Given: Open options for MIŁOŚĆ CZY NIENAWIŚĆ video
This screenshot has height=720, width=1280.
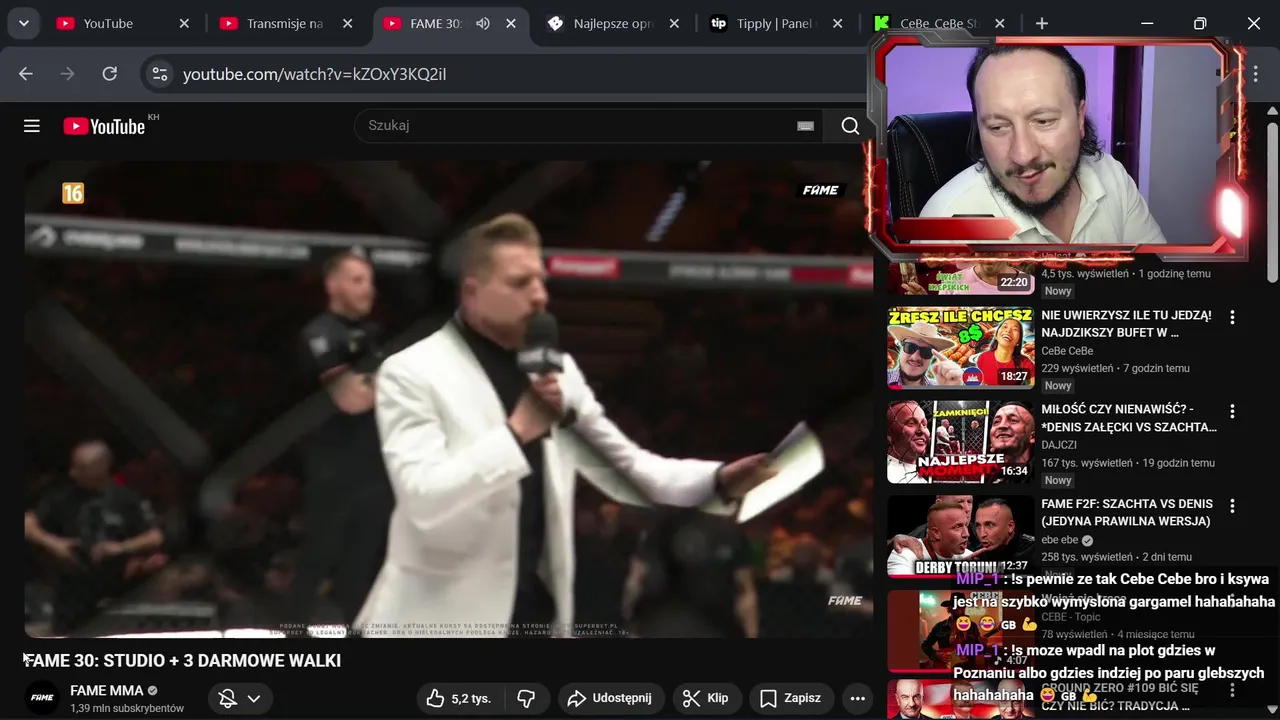Looking at the screenshot, I should tap(1232, 411).
